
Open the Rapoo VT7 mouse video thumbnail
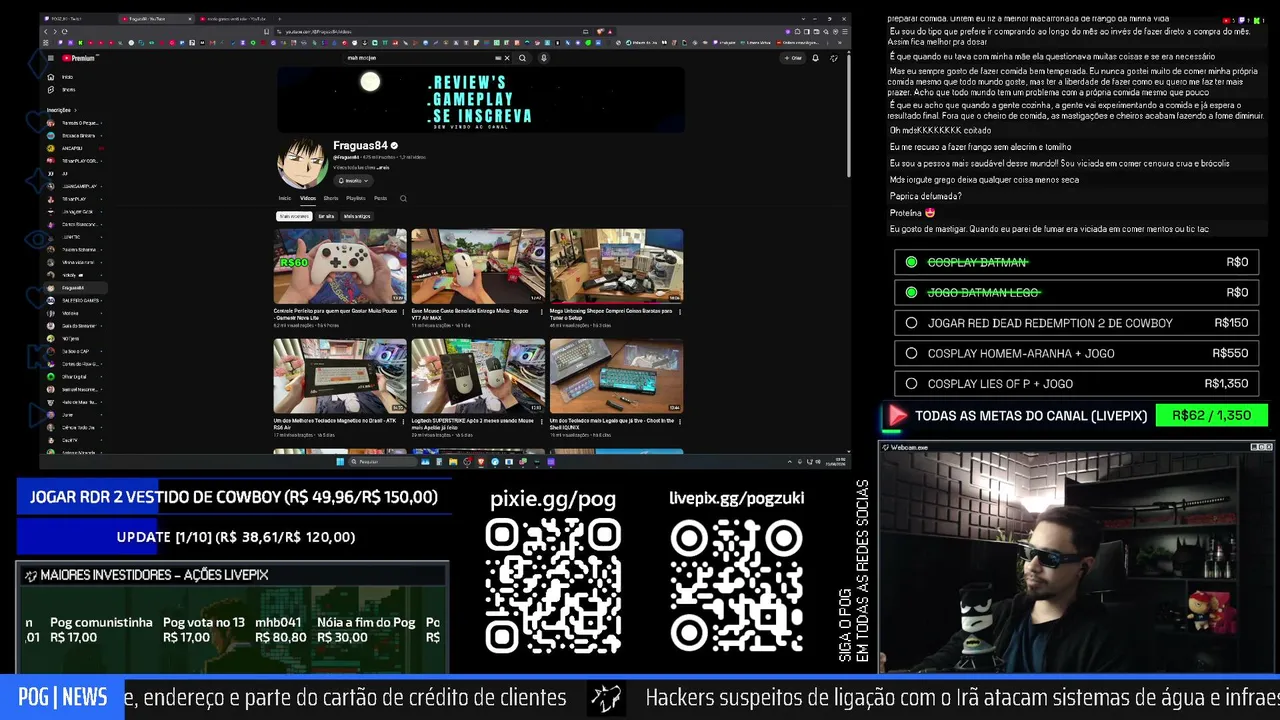[x=478, y=266]
